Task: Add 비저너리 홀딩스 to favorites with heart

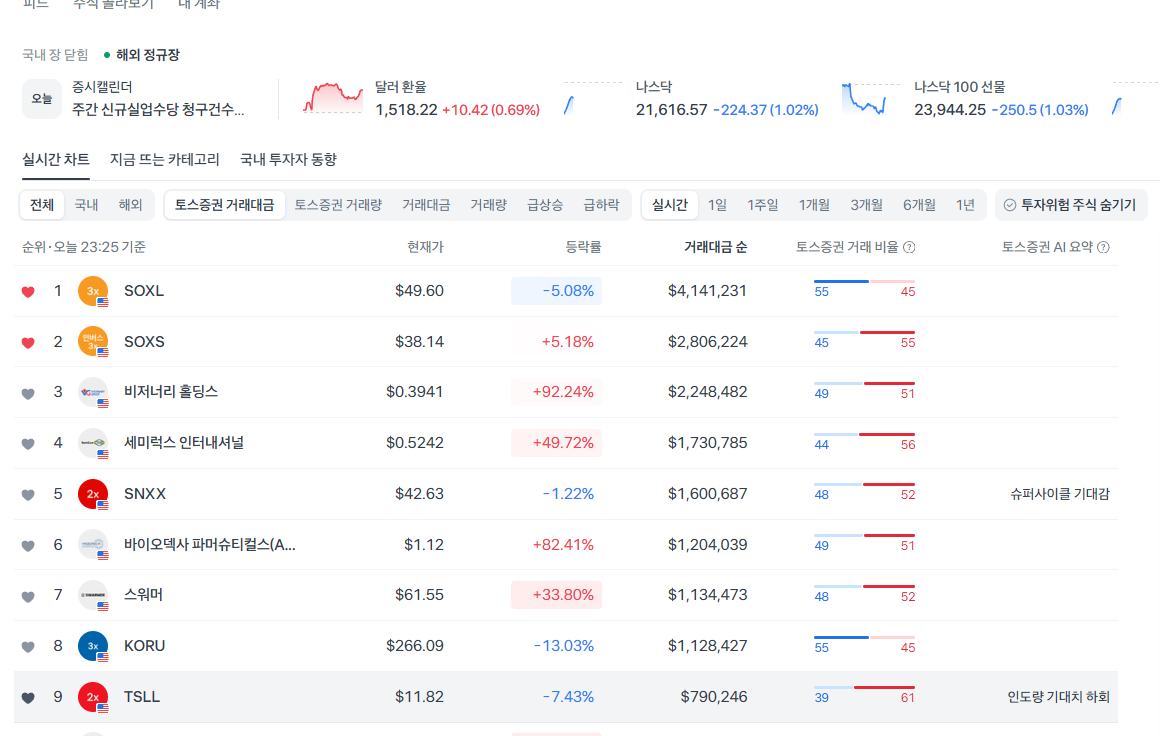Action: pyautogui.click(x=28, y=393)
